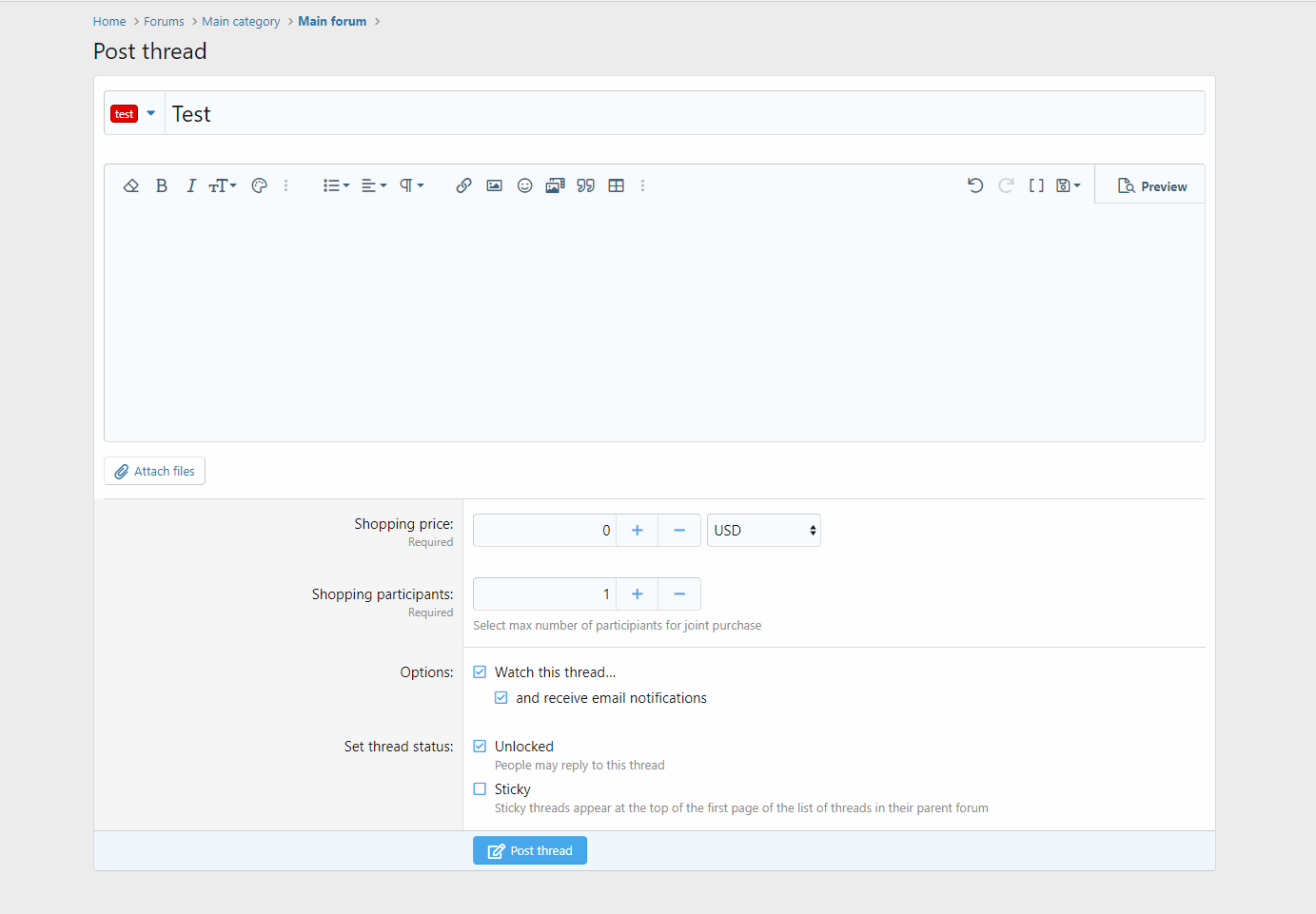Open the font size dropdown
The image size is (1316, 914).
(x=222, y=186)
